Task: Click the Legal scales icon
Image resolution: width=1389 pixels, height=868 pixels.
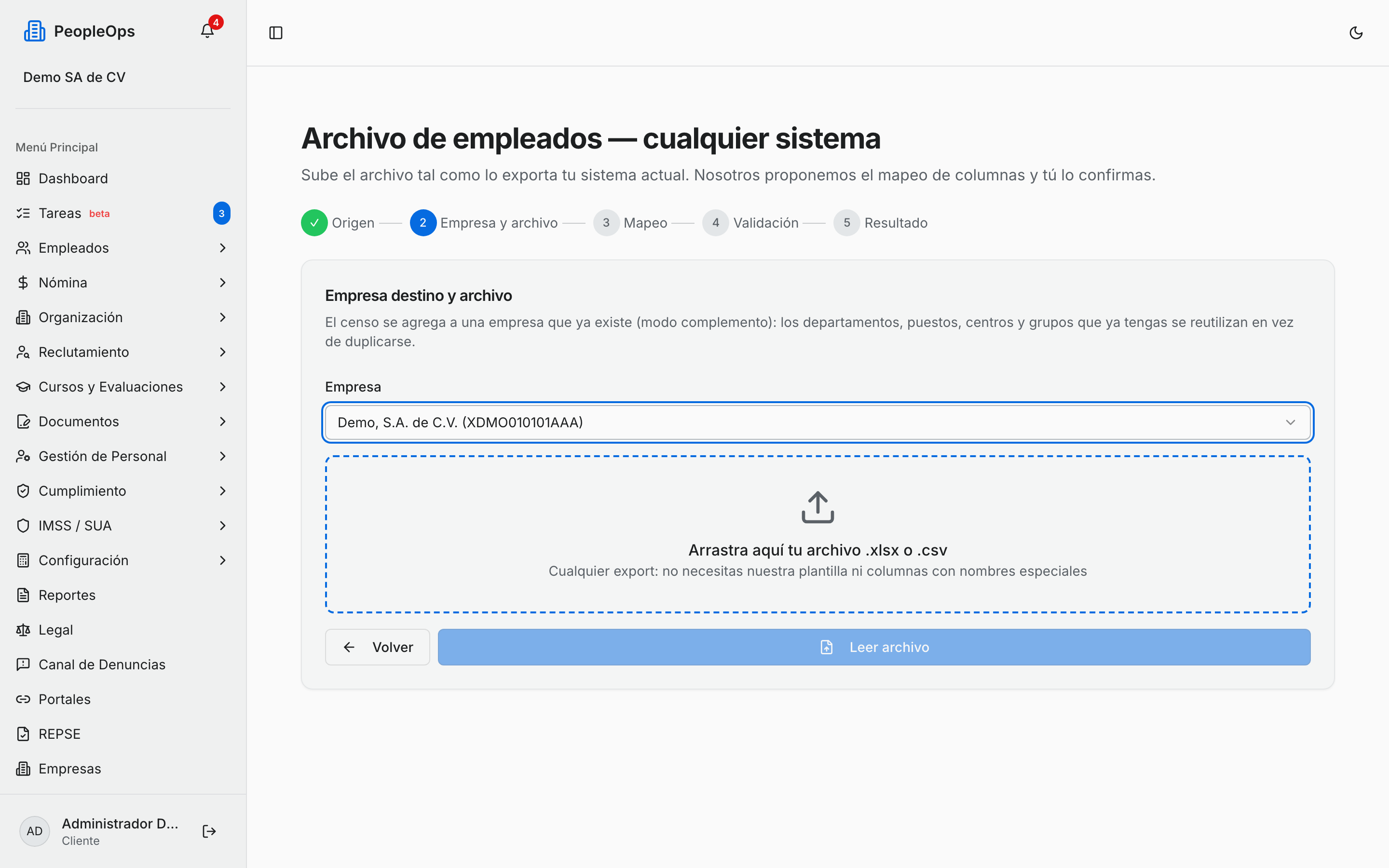Action: (23, 630)
